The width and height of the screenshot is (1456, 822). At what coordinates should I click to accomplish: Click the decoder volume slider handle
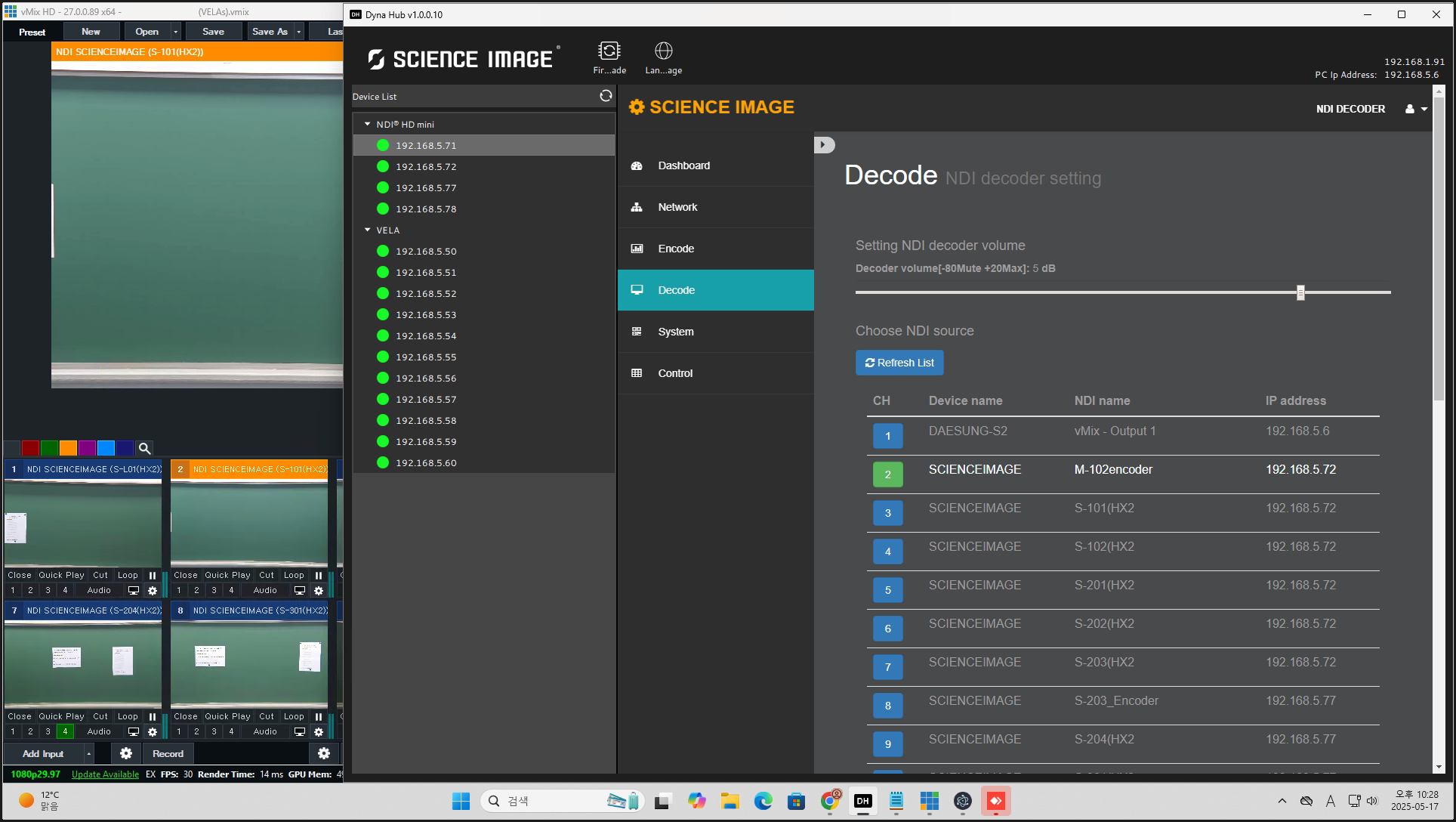[1300, 292]
